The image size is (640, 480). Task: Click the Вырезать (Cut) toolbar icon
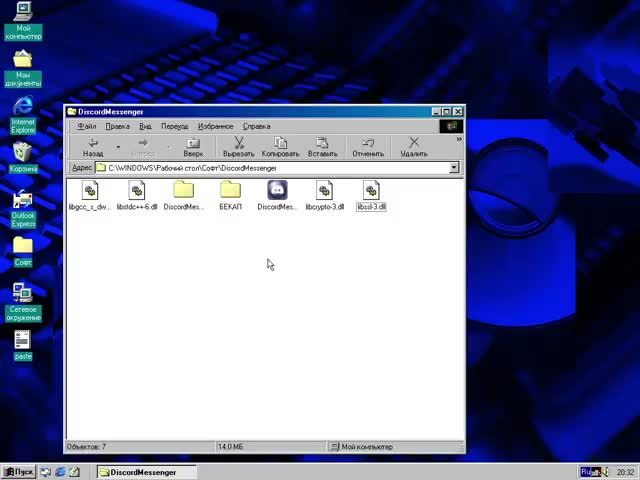click(x=238, y=147)
